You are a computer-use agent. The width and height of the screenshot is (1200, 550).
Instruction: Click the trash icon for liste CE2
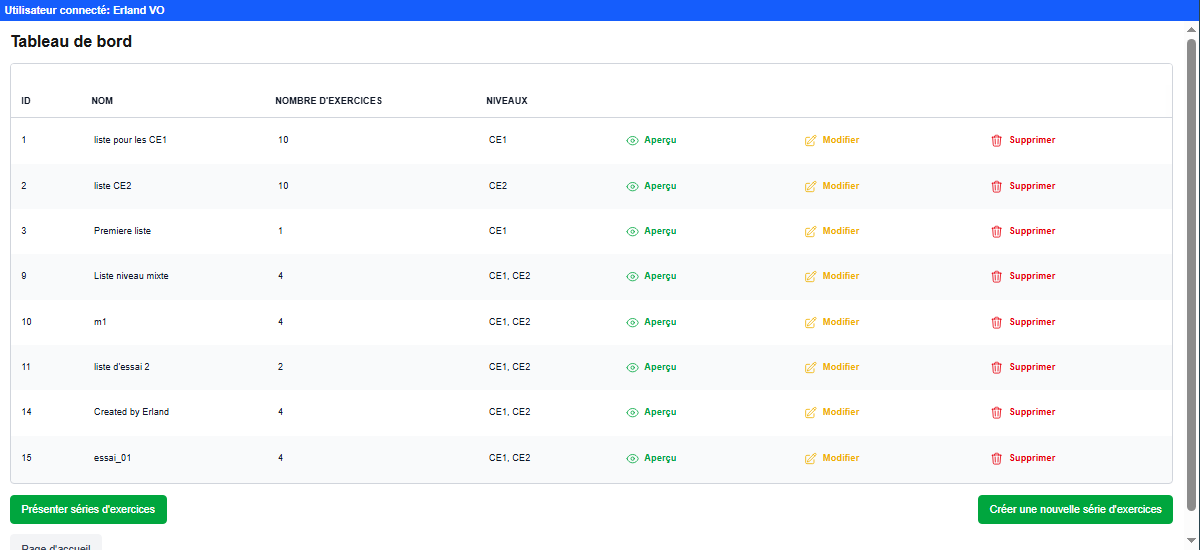pyautogui.click(x=996, y=187)
